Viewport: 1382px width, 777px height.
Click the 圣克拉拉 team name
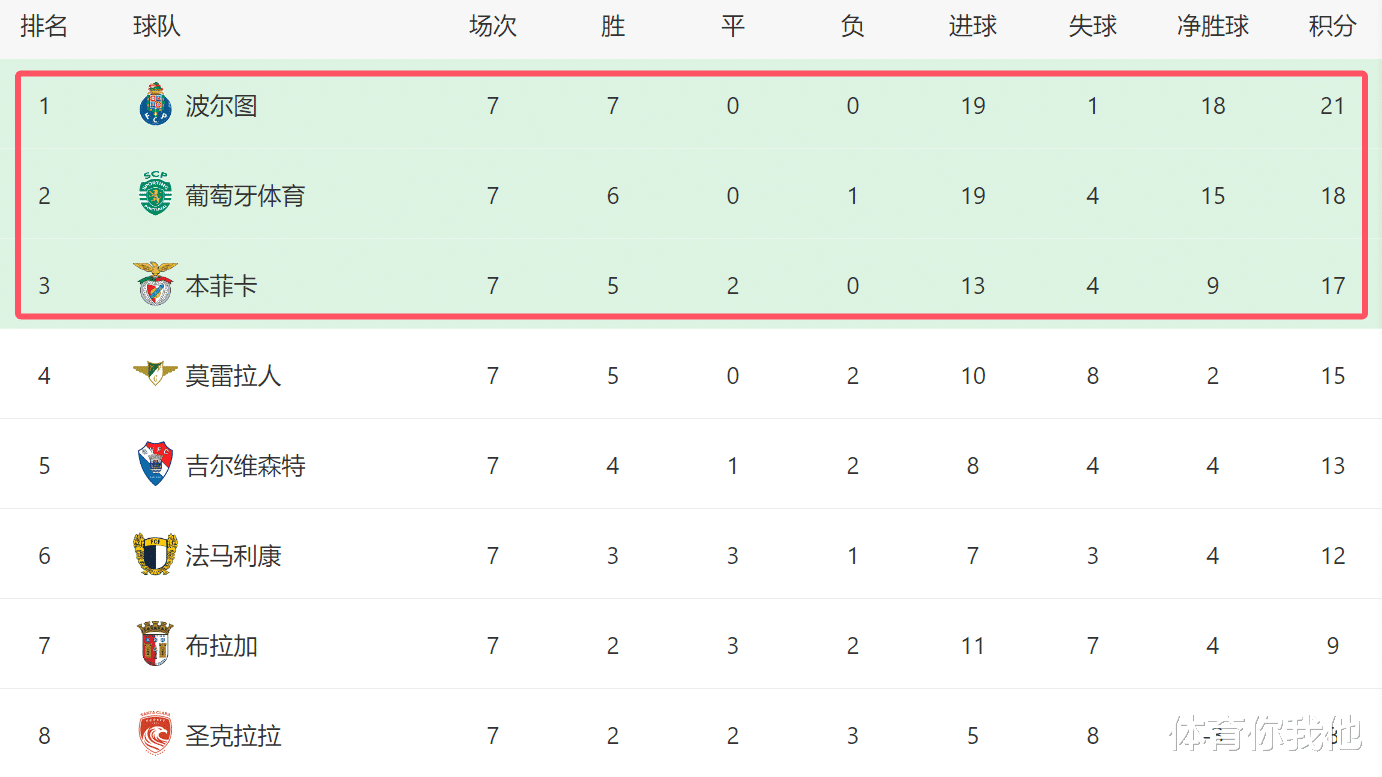click(x=233, y=736)
